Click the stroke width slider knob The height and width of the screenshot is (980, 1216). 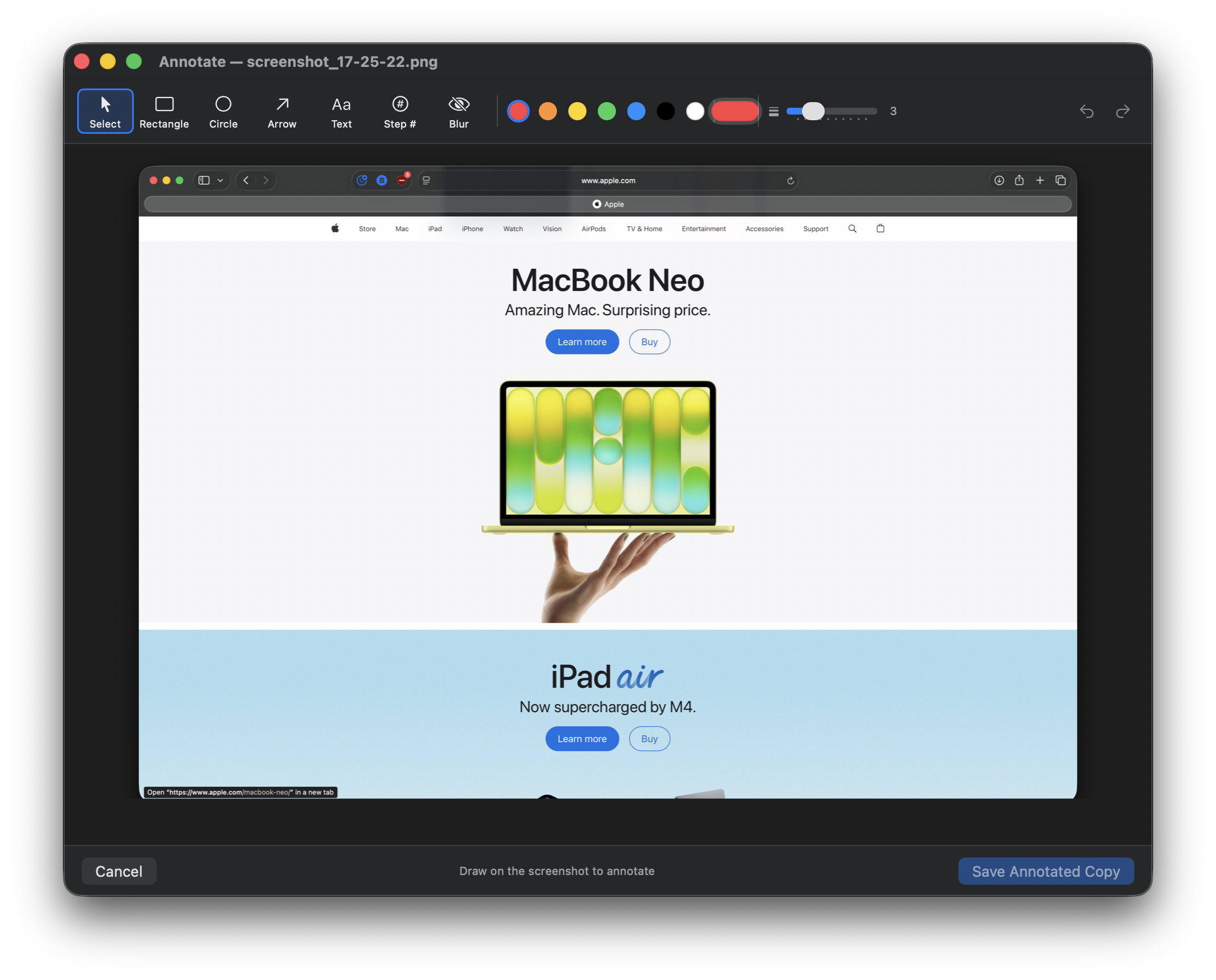[x=813, y=111]
